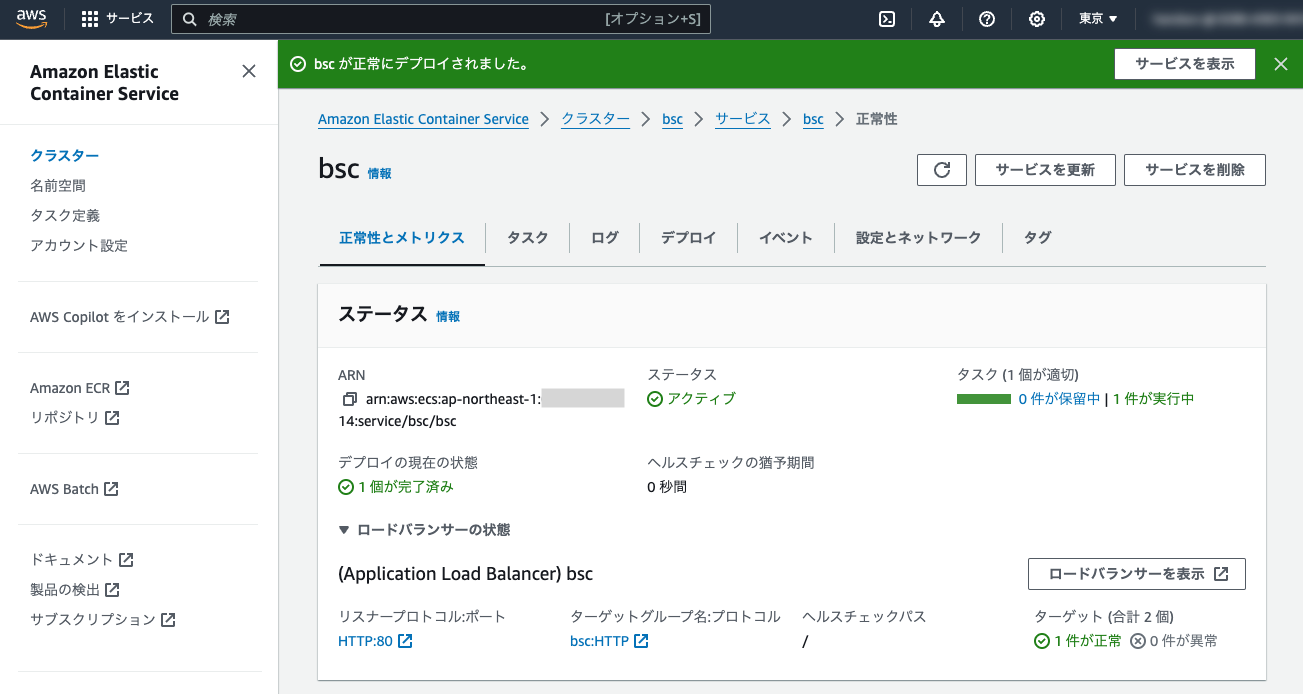Click the green task progress bar
The image size is (1303, 694).
point(984,398)
